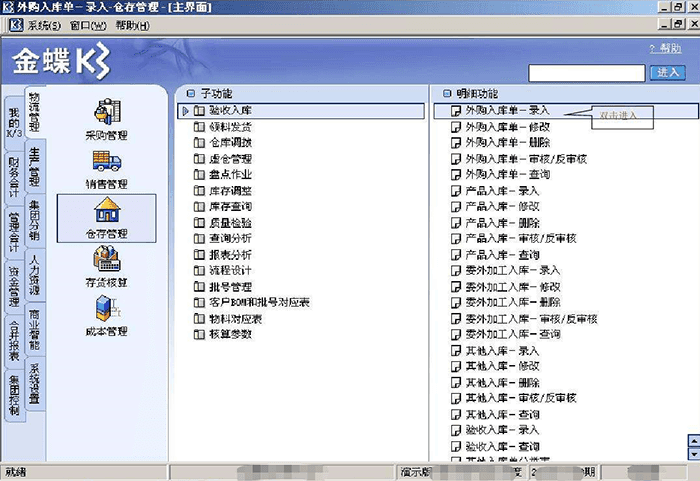
Task: Click the document icon beside 验收入库-查询
Action: click(x=456, y=446)
